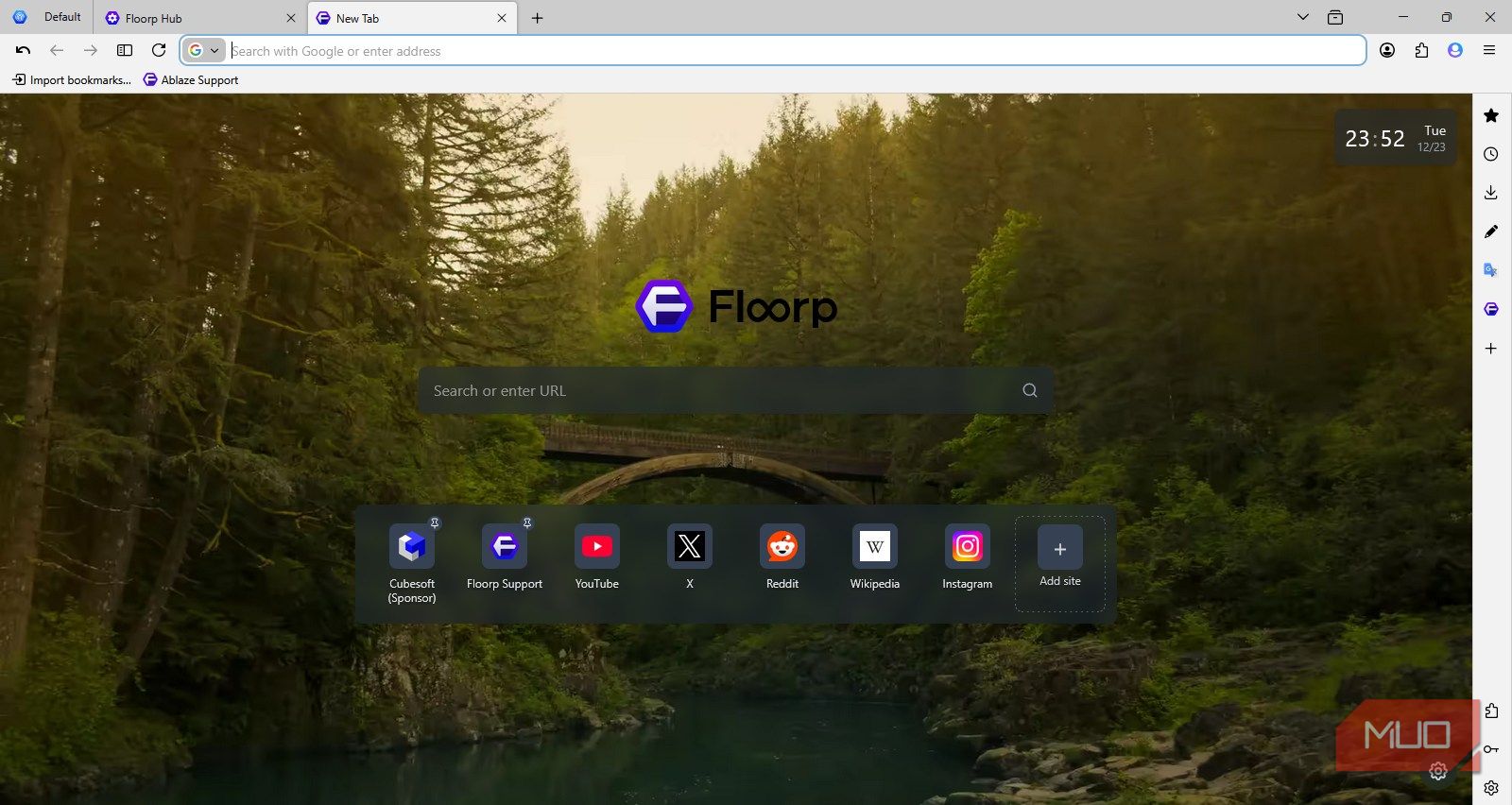Open the X shortcut tile
This screenshot has width=1512, height=805.
pos(690,557)
